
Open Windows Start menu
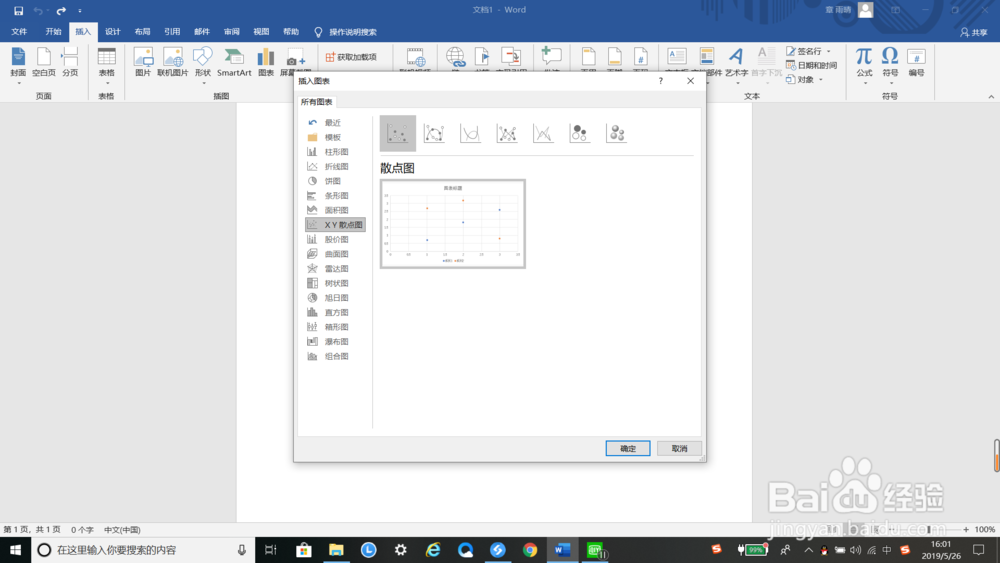[15, 550]
